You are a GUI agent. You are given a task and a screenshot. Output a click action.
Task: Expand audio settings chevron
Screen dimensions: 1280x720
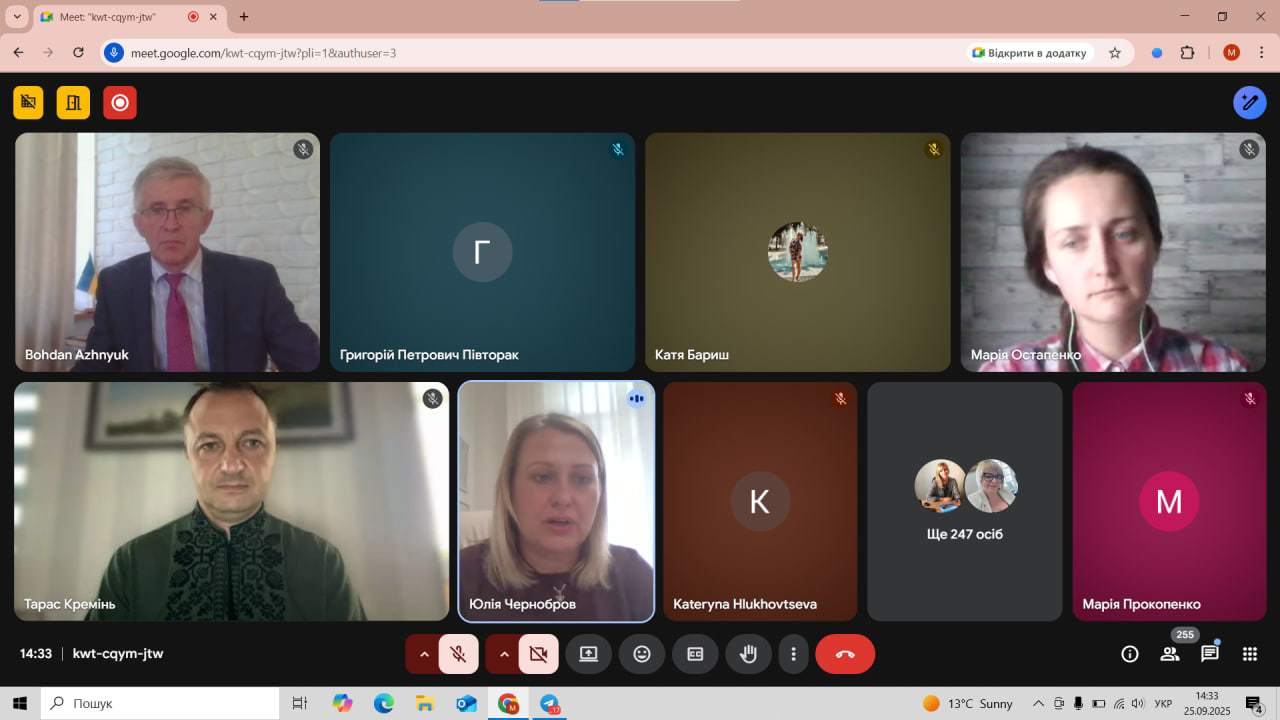point(424,654)
